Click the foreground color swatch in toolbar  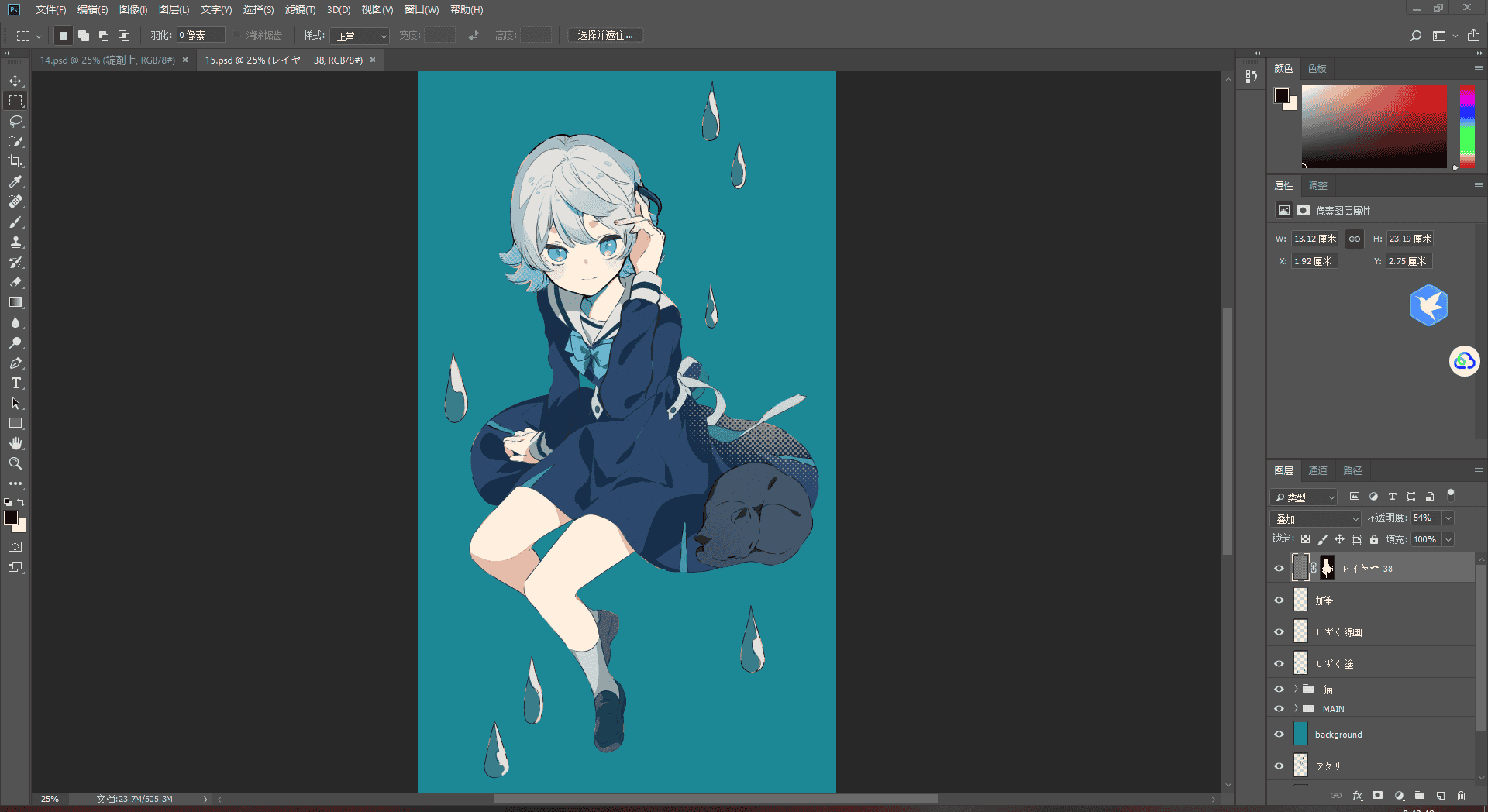[11, 518]
